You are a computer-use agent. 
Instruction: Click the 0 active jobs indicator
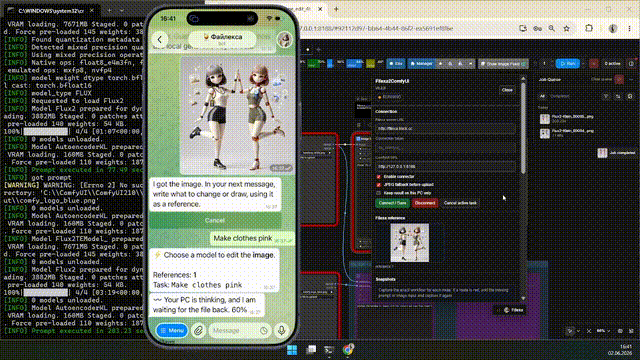(x=612, y=64)
